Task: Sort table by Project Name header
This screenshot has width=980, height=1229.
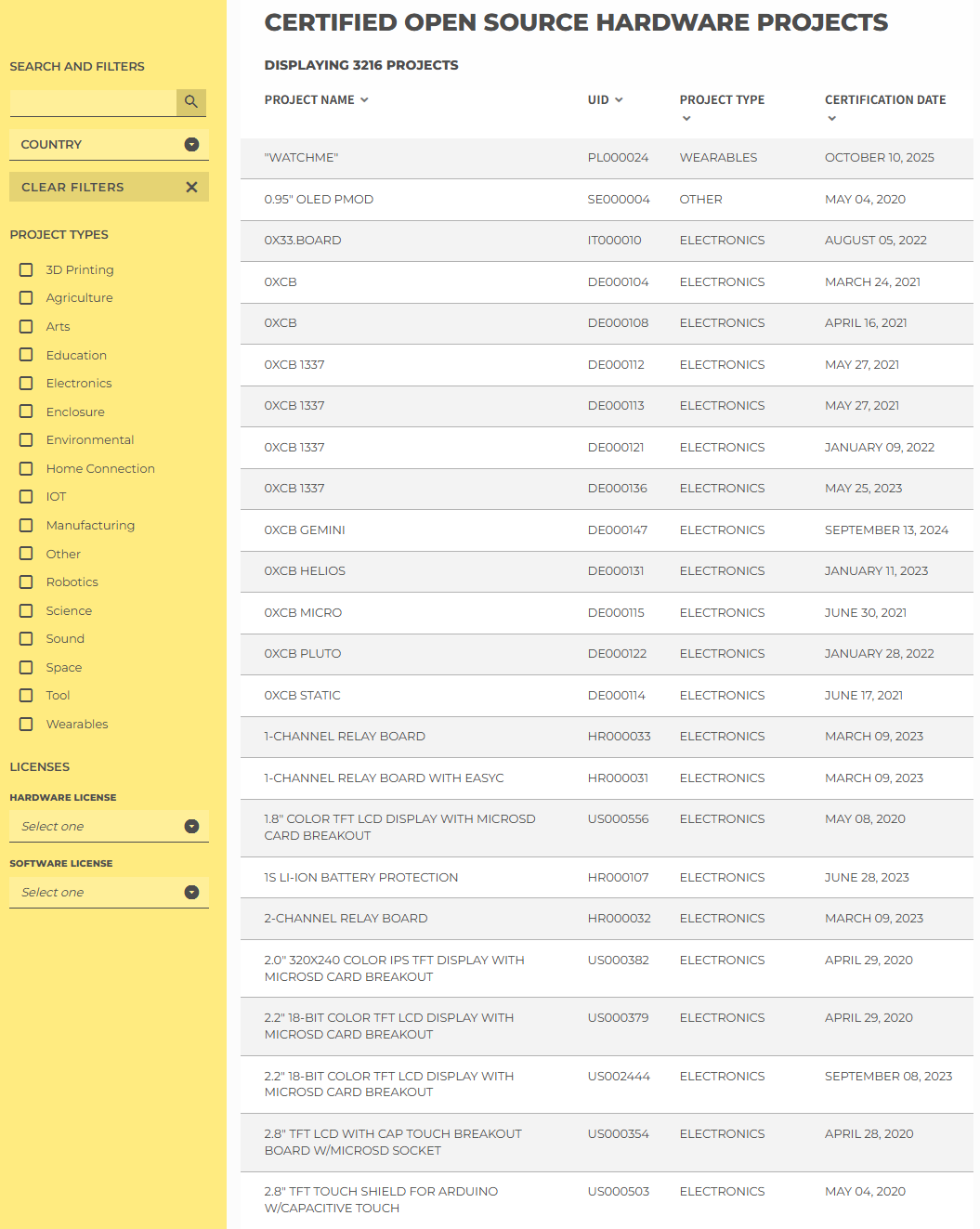Action: click(x=309, y=100)
